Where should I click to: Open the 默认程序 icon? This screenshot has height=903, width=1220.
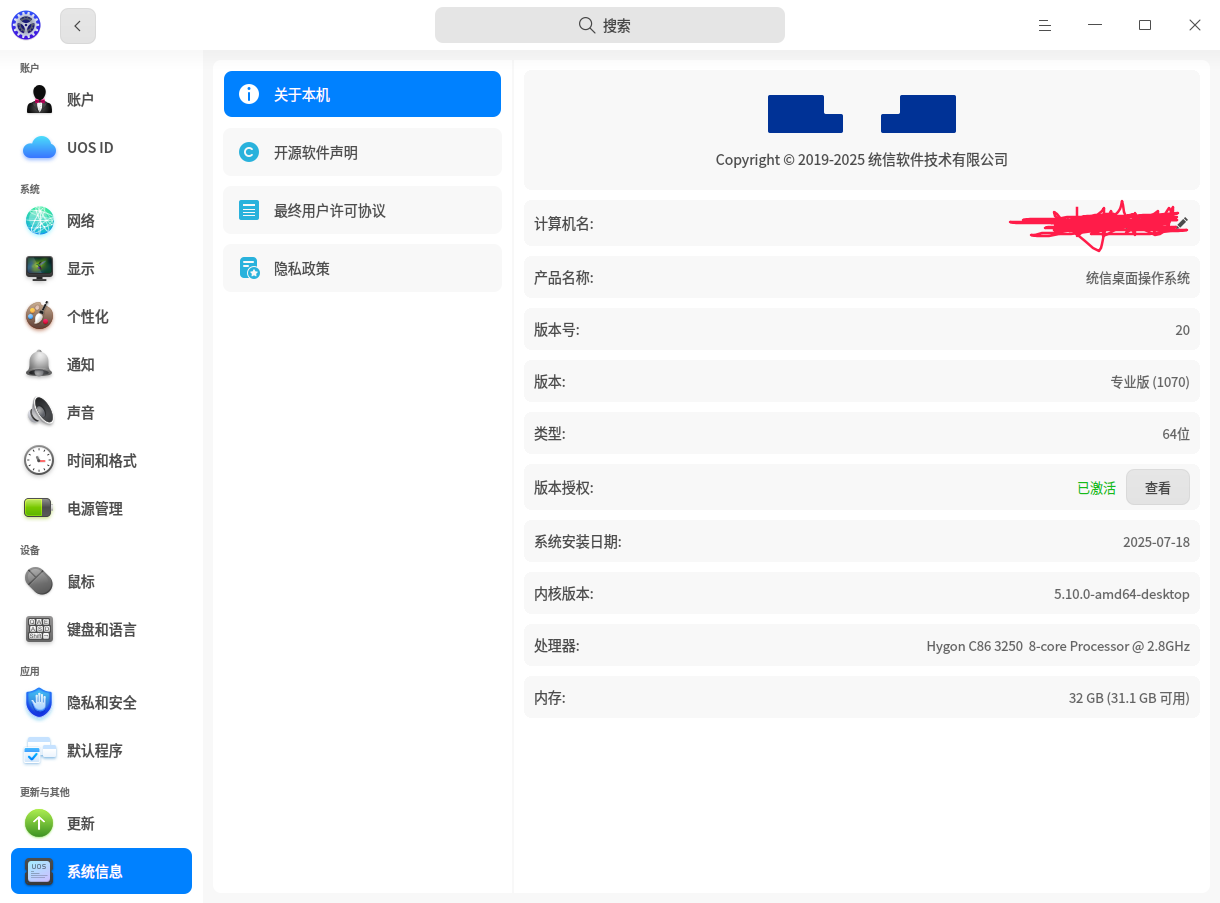(x=39, y=750)
